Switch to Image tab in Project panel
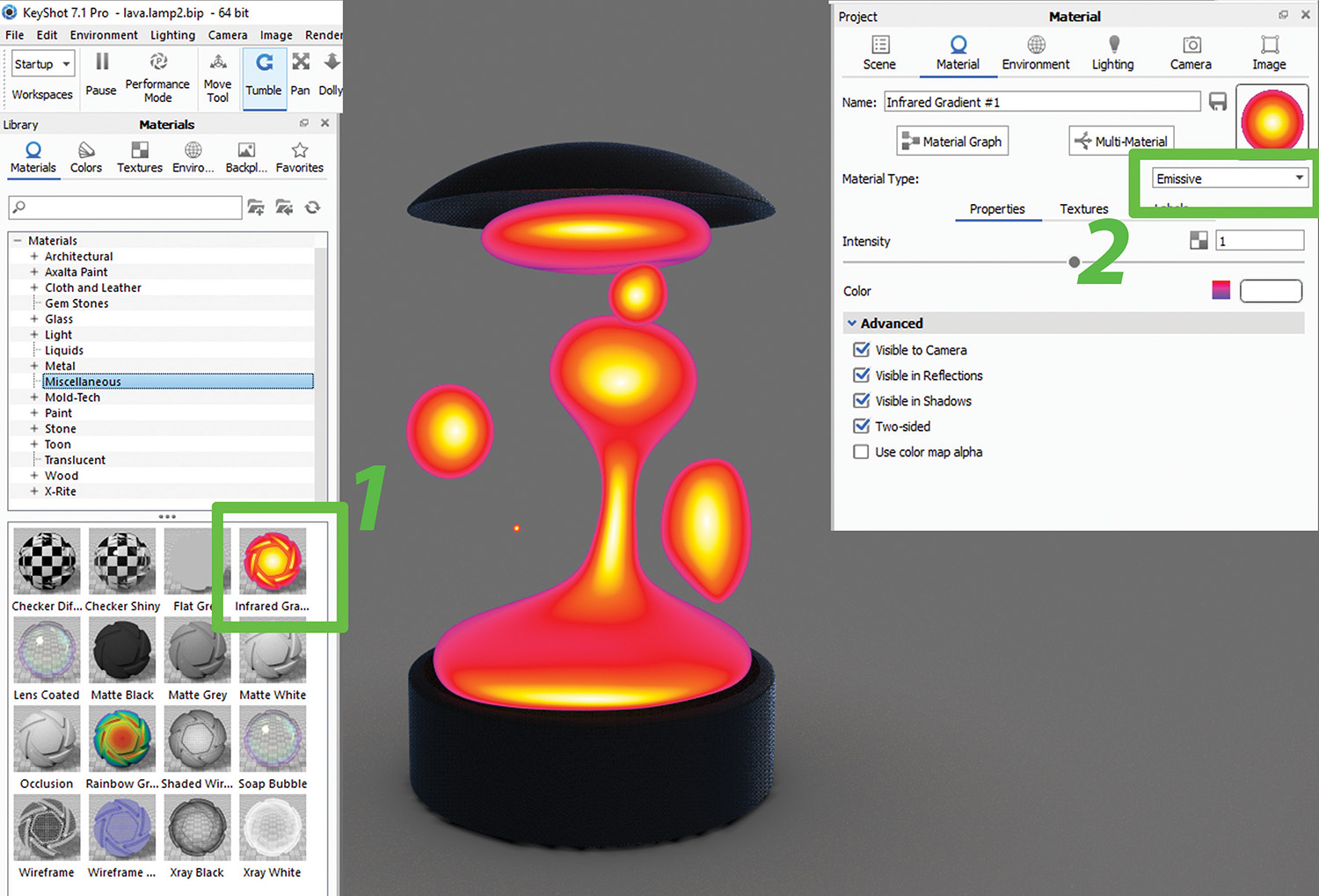Screen dimensions: 1319x896 [x=1269, y=54]
